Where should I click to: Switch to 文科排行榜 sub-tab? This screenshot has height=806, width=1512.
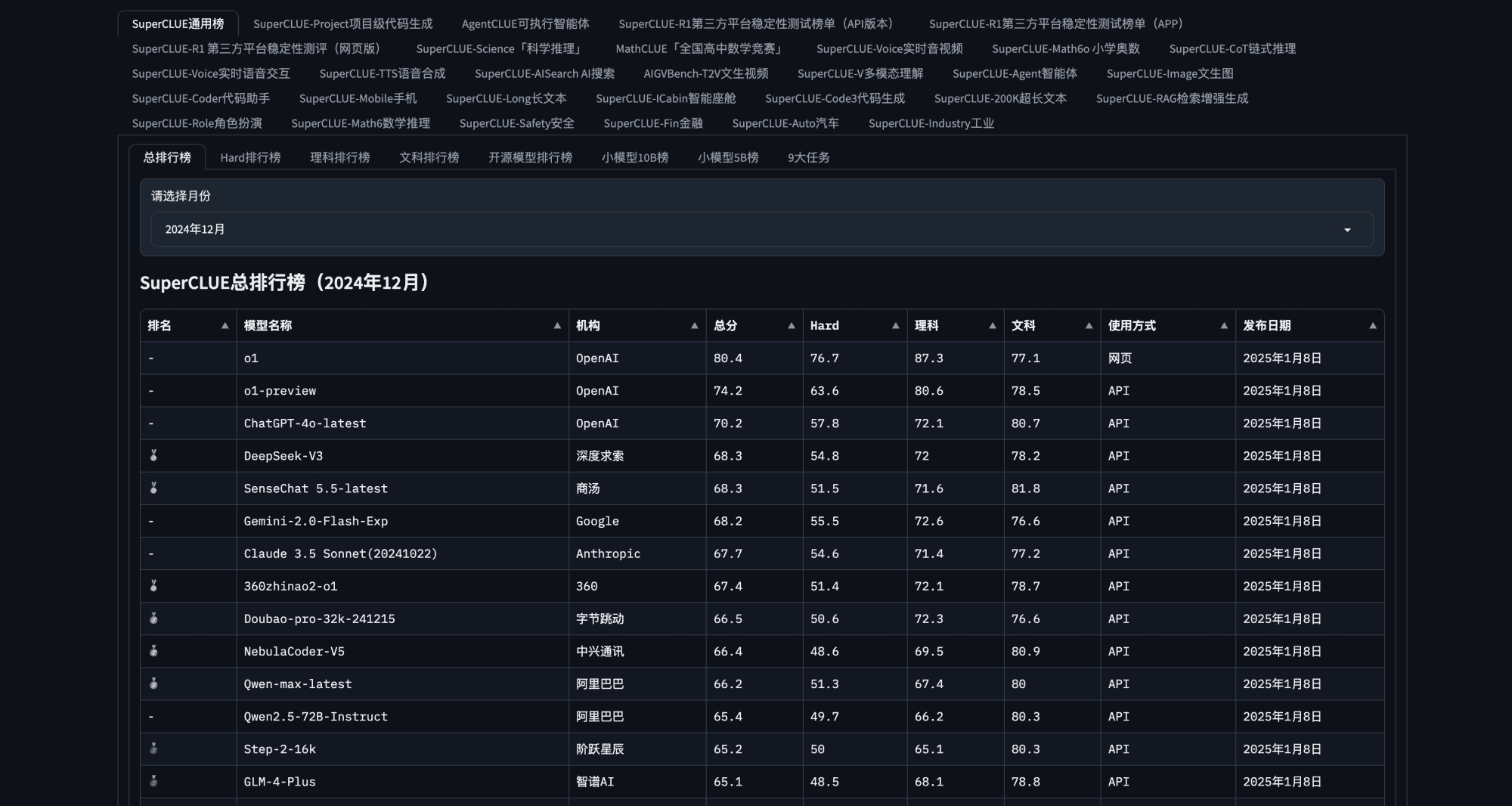point(429,157)
